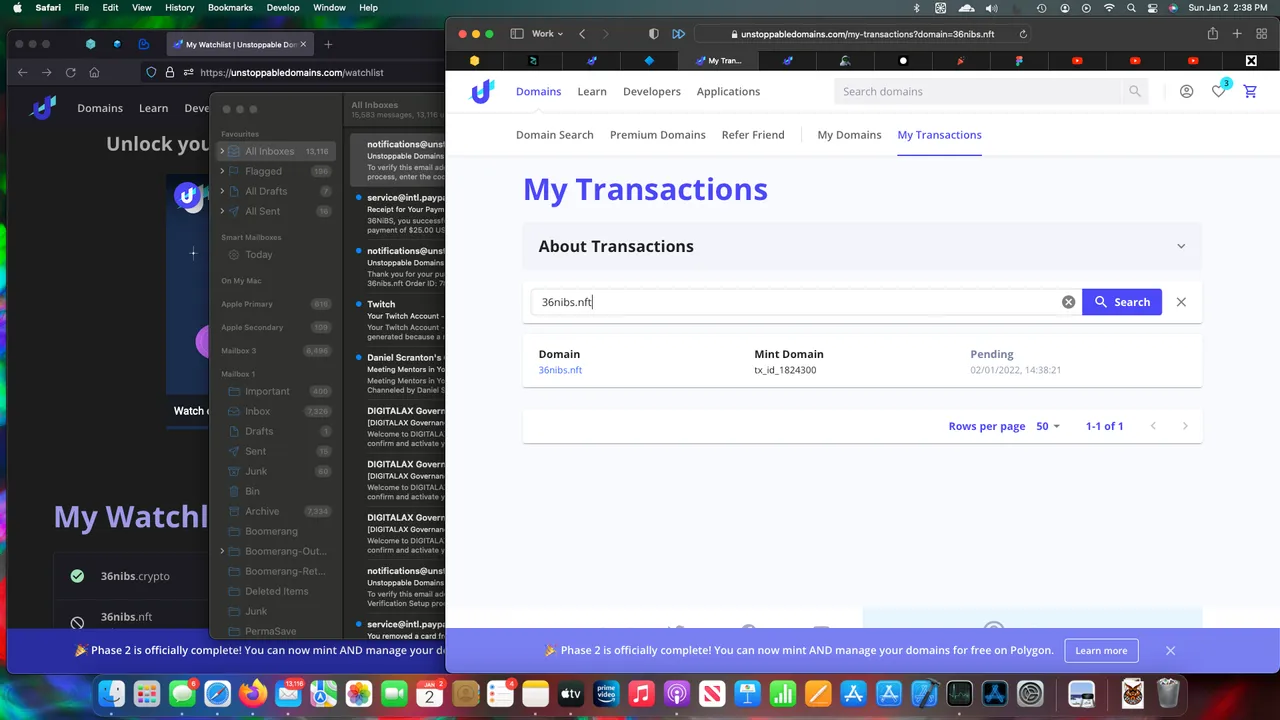Reload the my-transactions page in Safari
1280x720 pixels.
point(1023,34)
